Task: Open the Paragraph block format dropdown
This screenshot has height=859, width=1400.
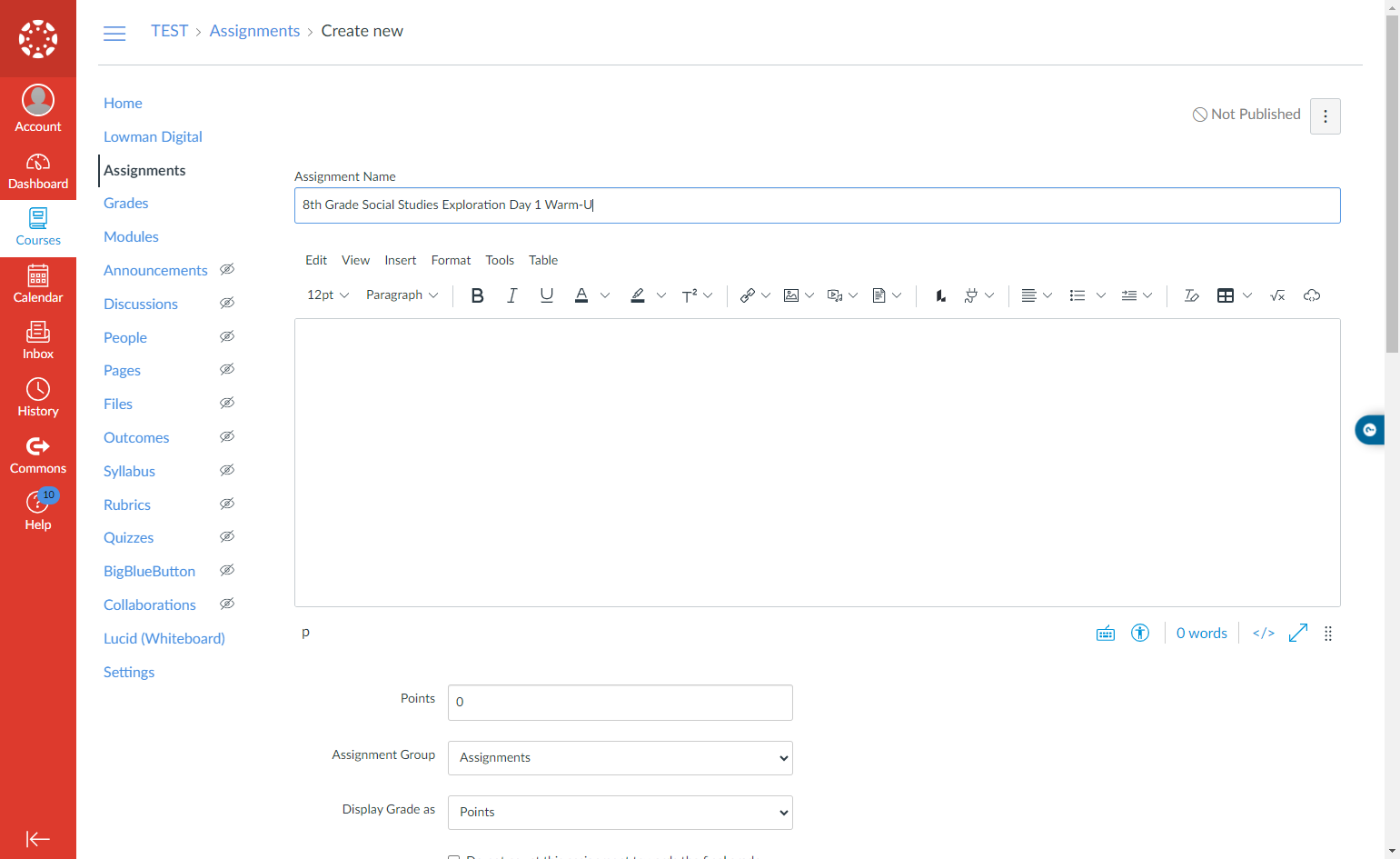Action: (402, 295)
